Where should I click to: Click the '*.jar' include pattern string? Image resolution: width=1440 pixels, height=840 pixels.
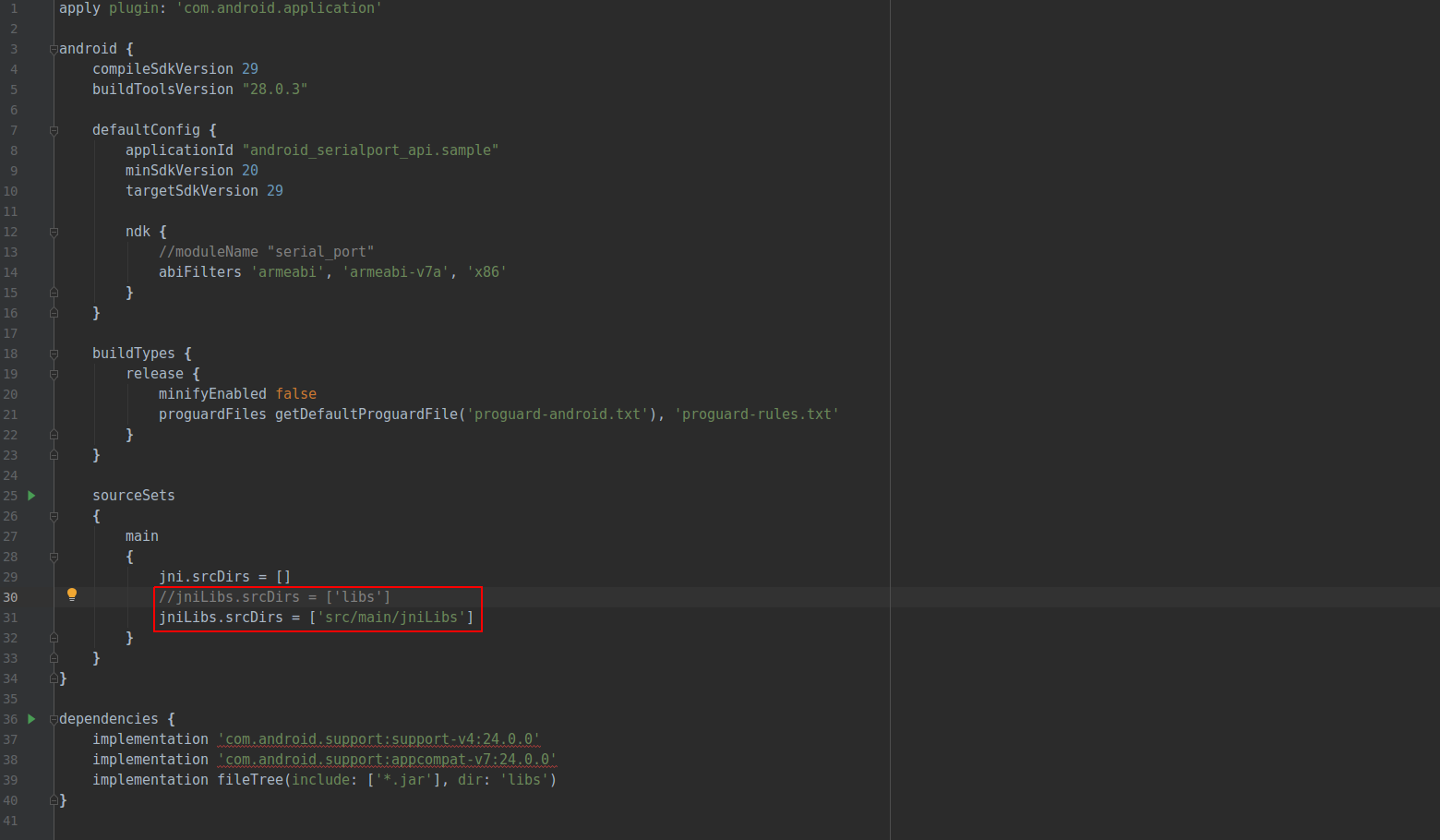403,780
